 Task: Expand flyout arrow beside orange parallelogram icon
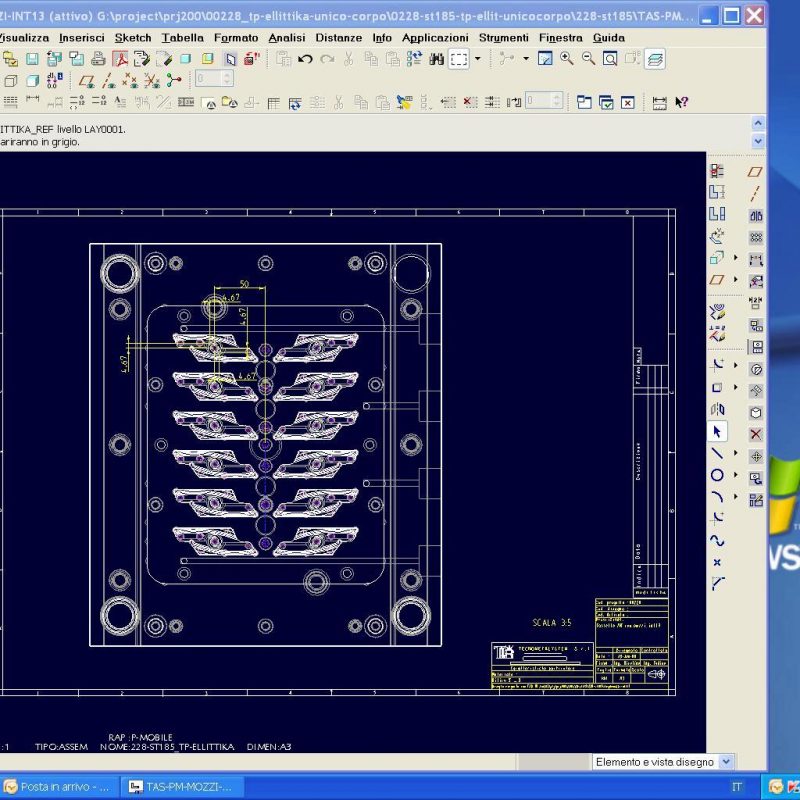point(735,279)
